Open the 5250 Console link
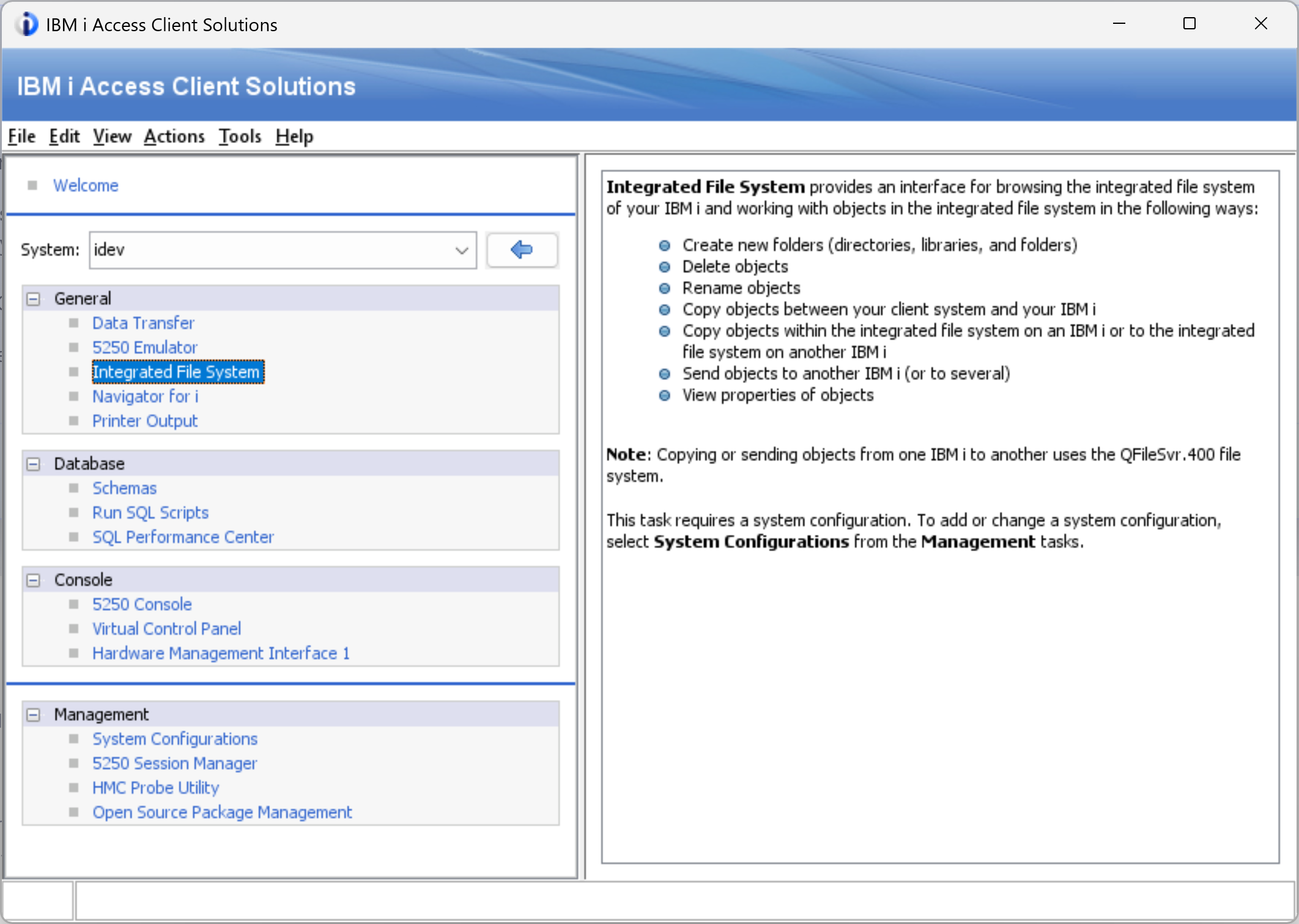 coord(142,604)
